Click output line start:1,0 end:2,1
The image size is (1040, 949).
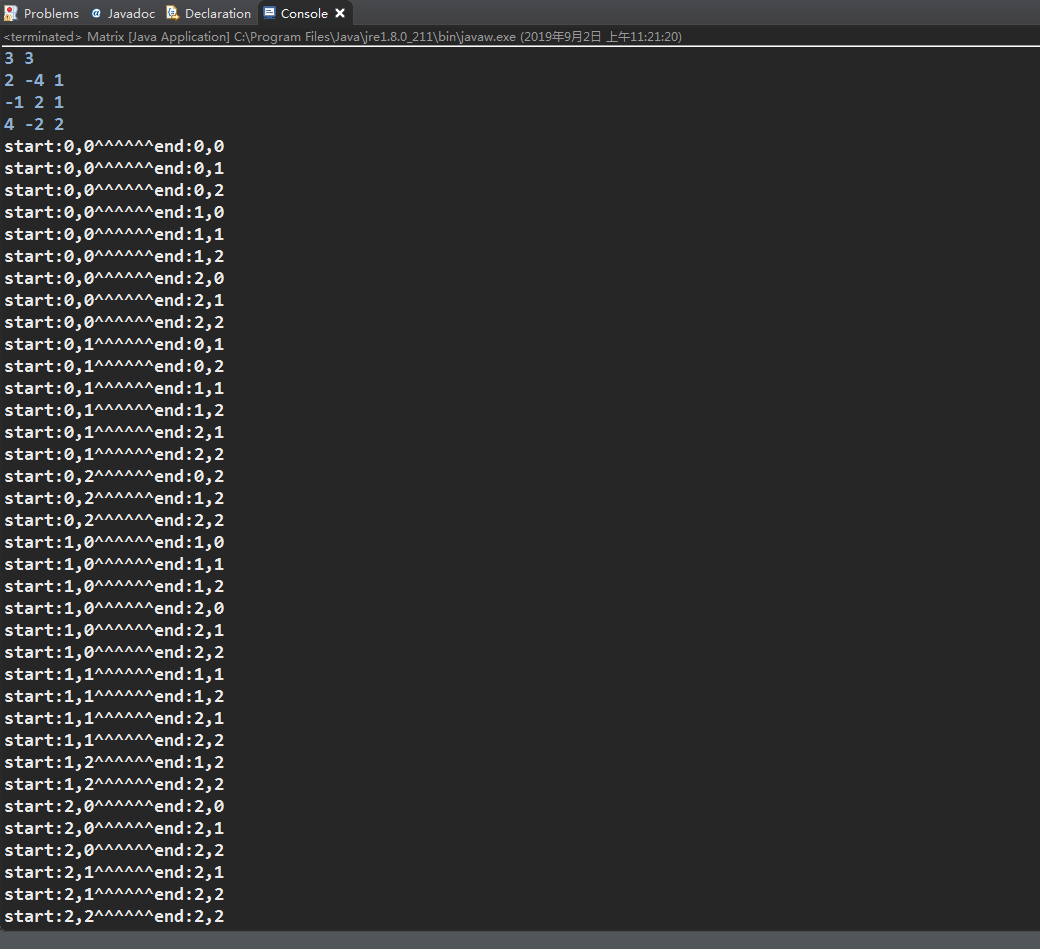click(114, 631)
